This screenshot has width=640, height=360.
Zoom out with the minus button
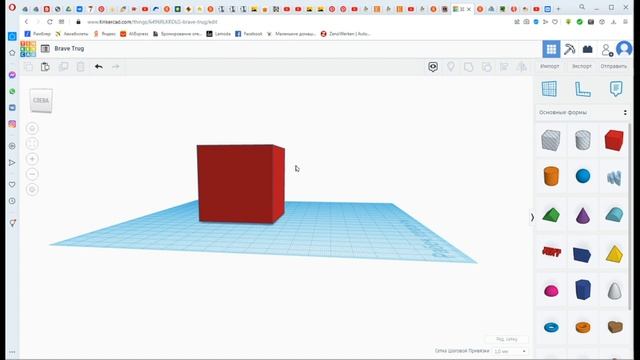32,174
